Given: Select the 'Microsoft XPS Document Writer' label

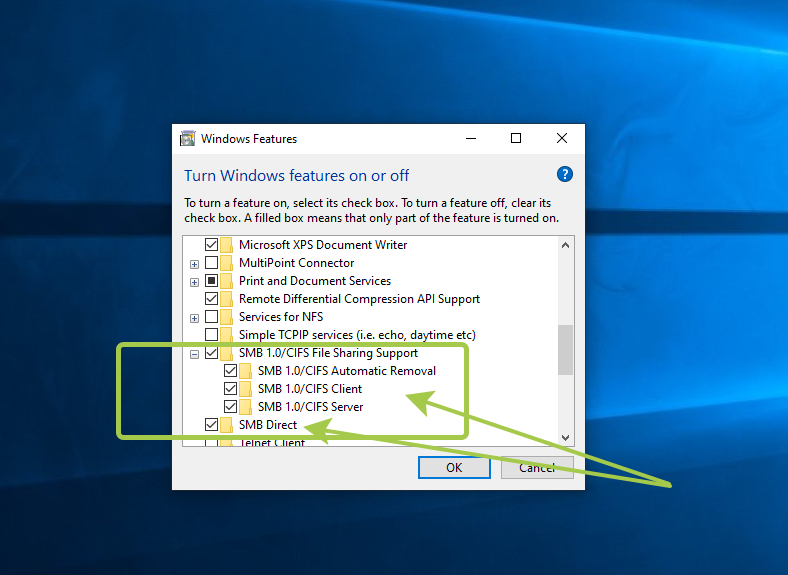Looking at the screenshot, I should click(x=323, y=245).
